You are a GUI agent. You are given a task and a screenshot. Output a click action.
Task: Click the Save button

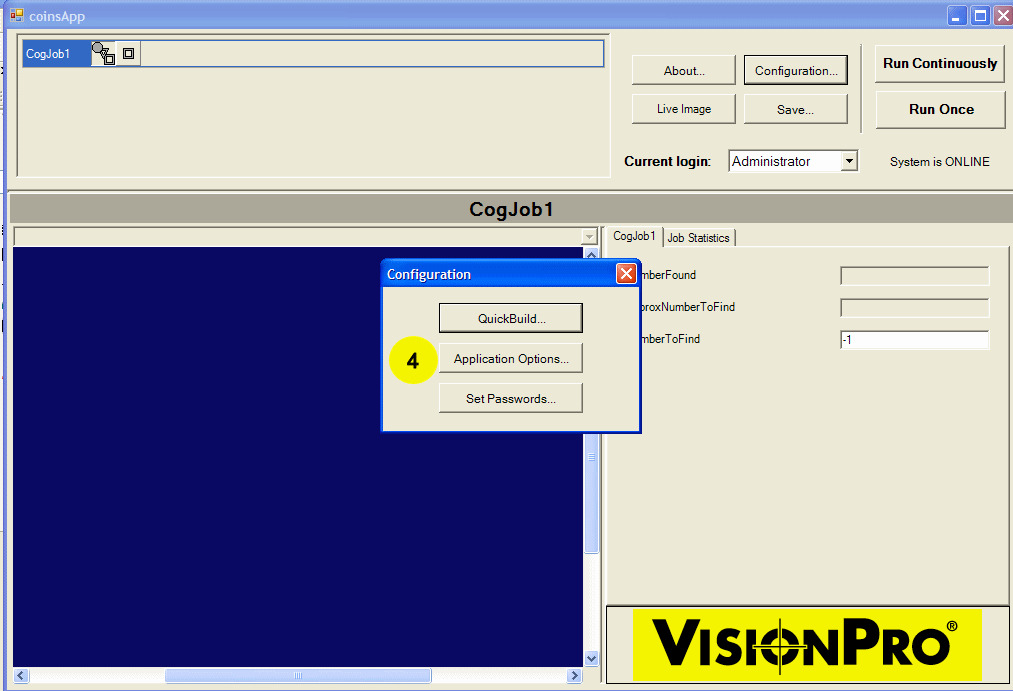tap(795, 110)
